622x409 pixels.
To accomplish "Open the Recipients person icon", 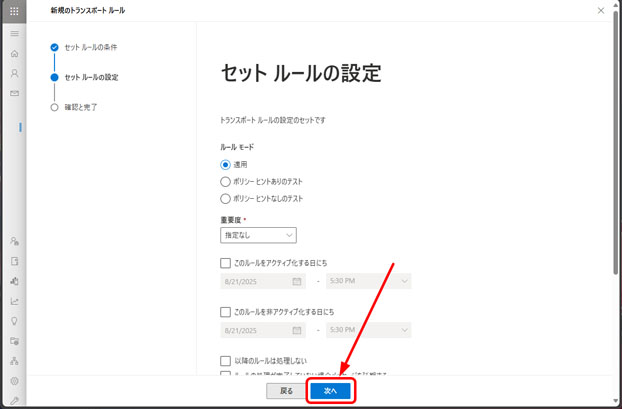I will click(x=14, y=73).
